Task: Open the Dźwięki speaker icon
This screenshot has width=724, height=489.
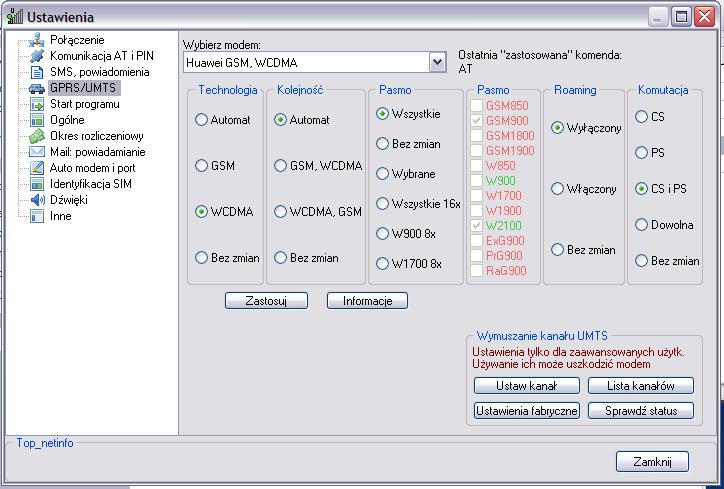Action: click(37, 200)
